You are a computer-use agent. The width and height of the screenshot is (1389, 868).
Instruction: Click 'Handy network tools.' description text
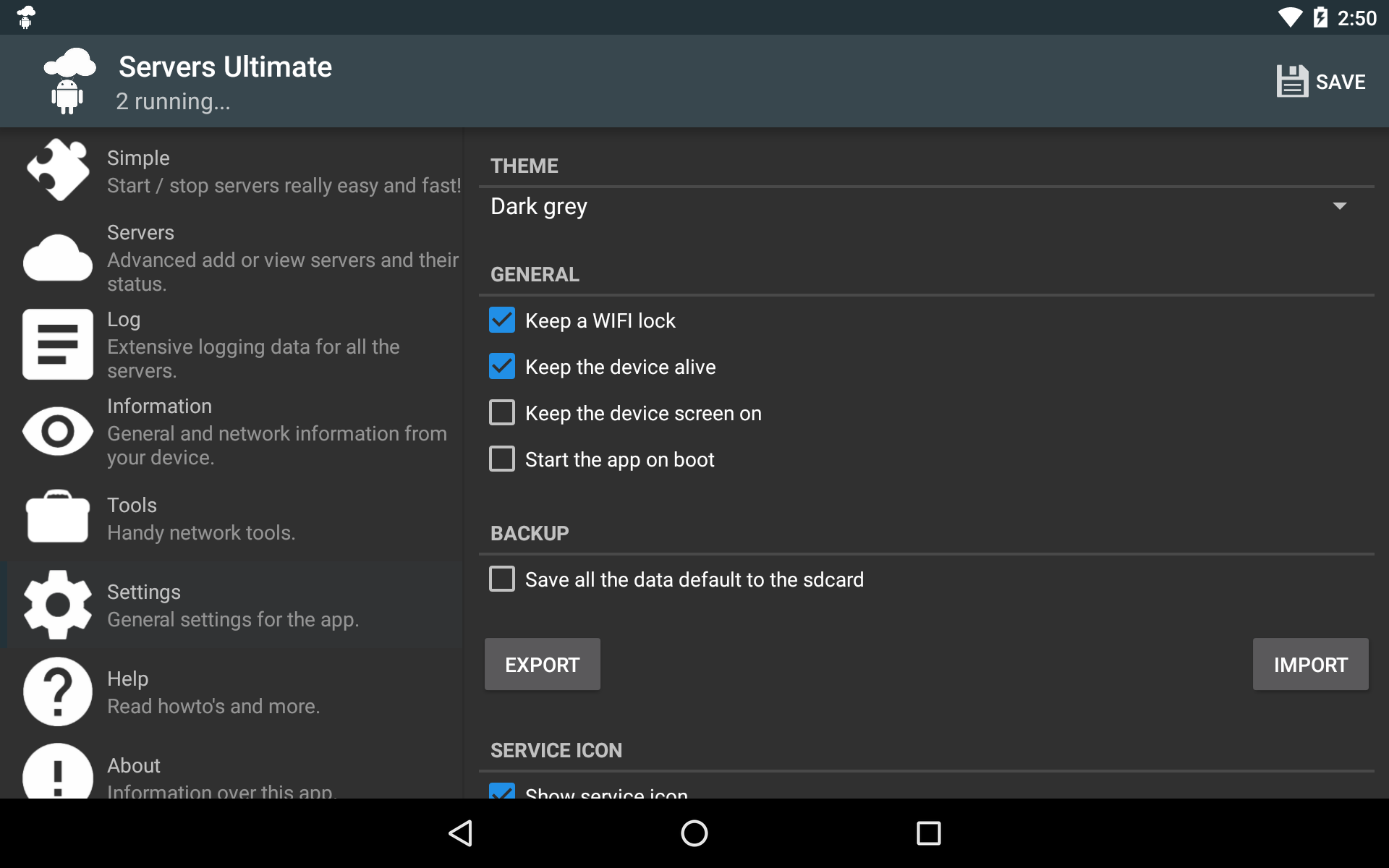[201, 533]
